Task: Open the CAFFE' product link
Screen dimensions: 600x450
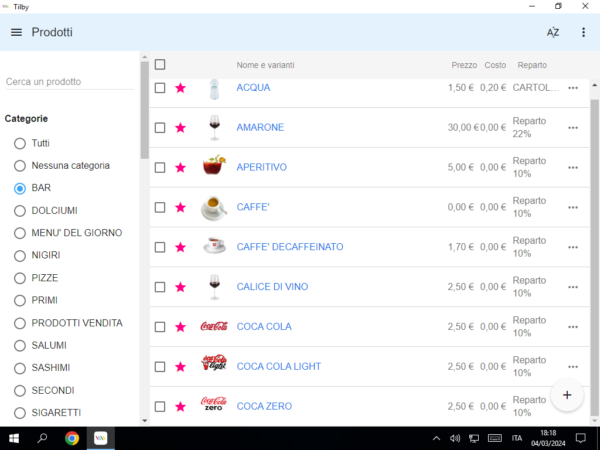Action: (x=254, y=207)
